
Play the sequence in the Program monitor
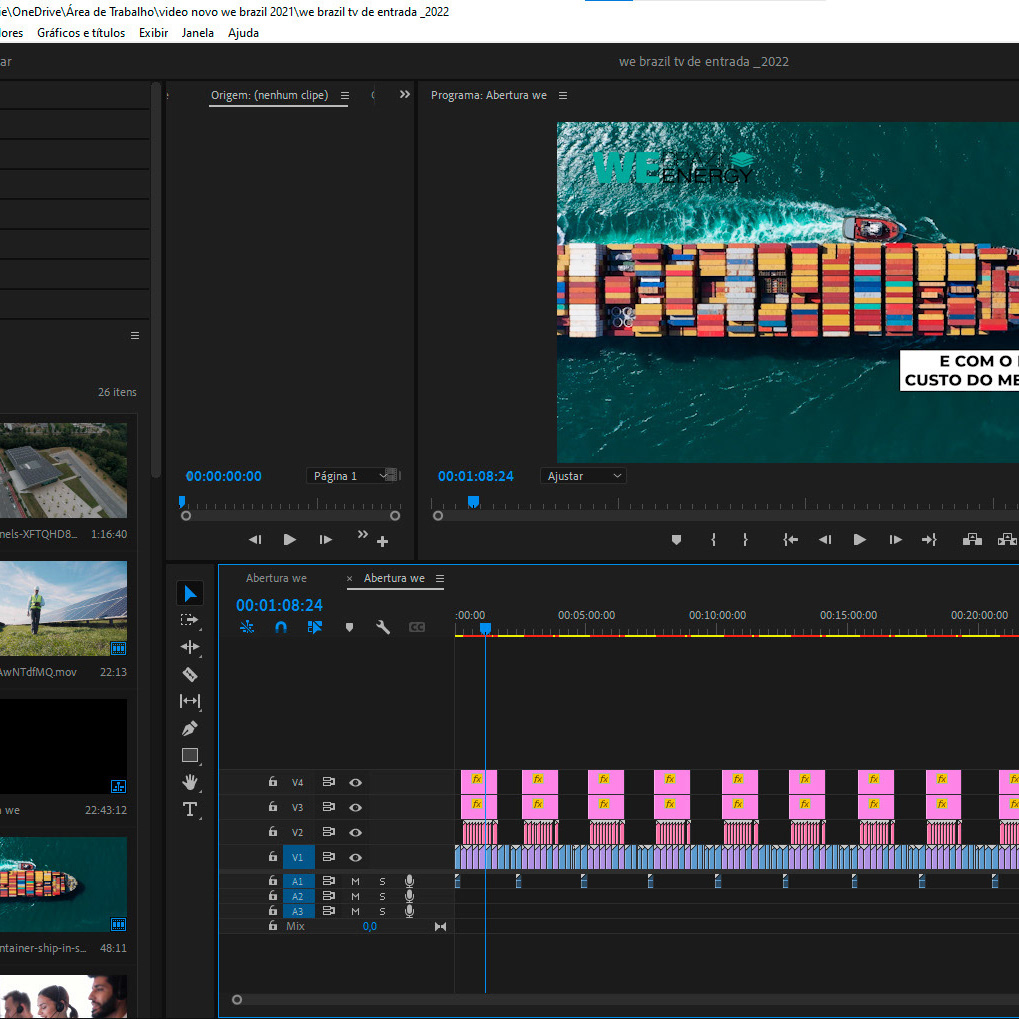tap(859, 539)
